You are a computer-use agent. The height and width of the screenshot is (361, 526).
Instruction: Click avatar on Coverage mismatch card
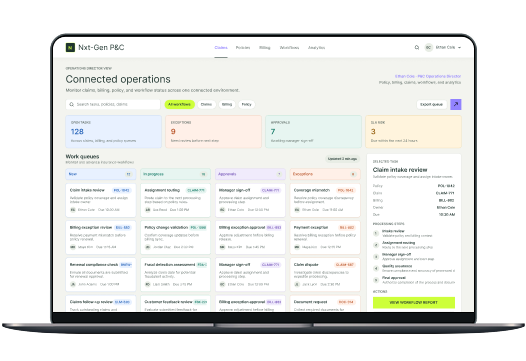(x=297, y=210)
